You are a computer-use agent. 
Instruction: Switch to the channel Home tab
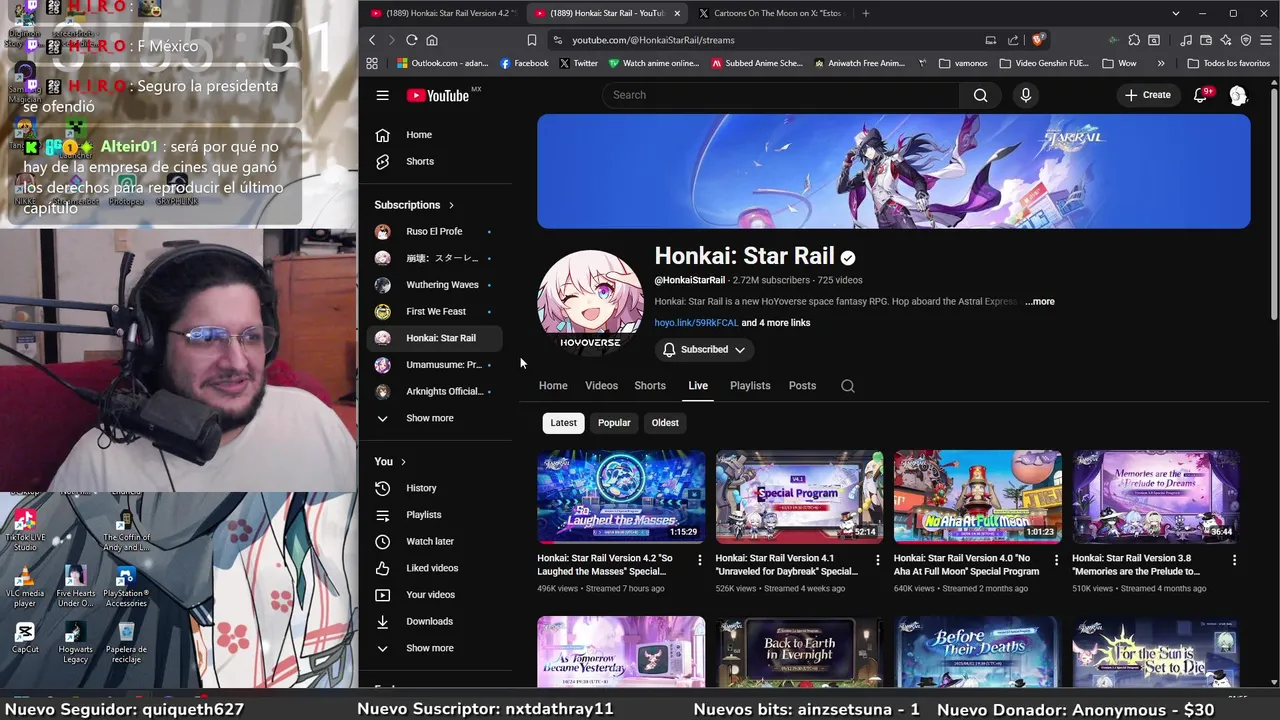[x=553, y=386]
